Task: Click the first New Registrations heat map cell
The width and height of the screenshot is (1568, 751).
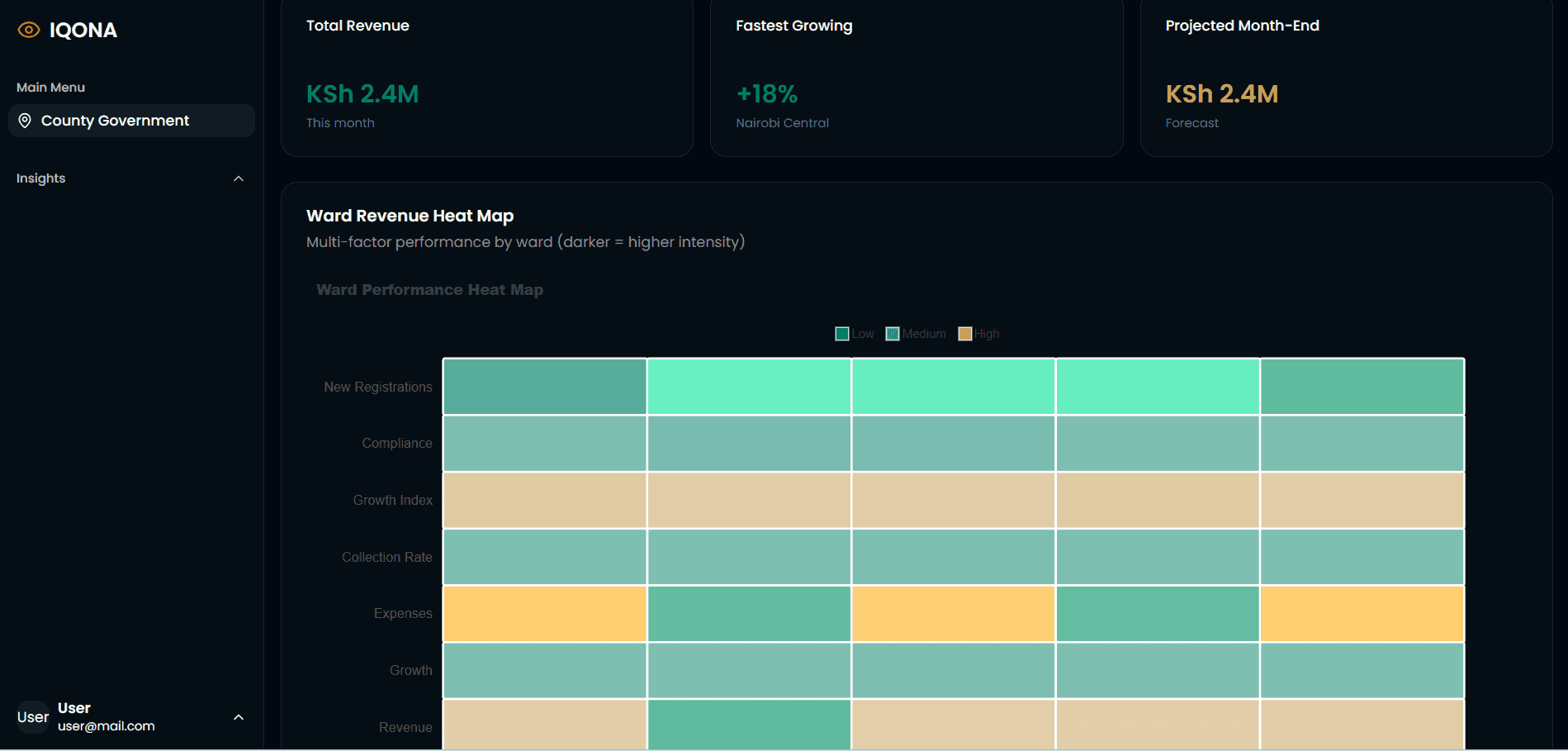Action: pos(545,387)
